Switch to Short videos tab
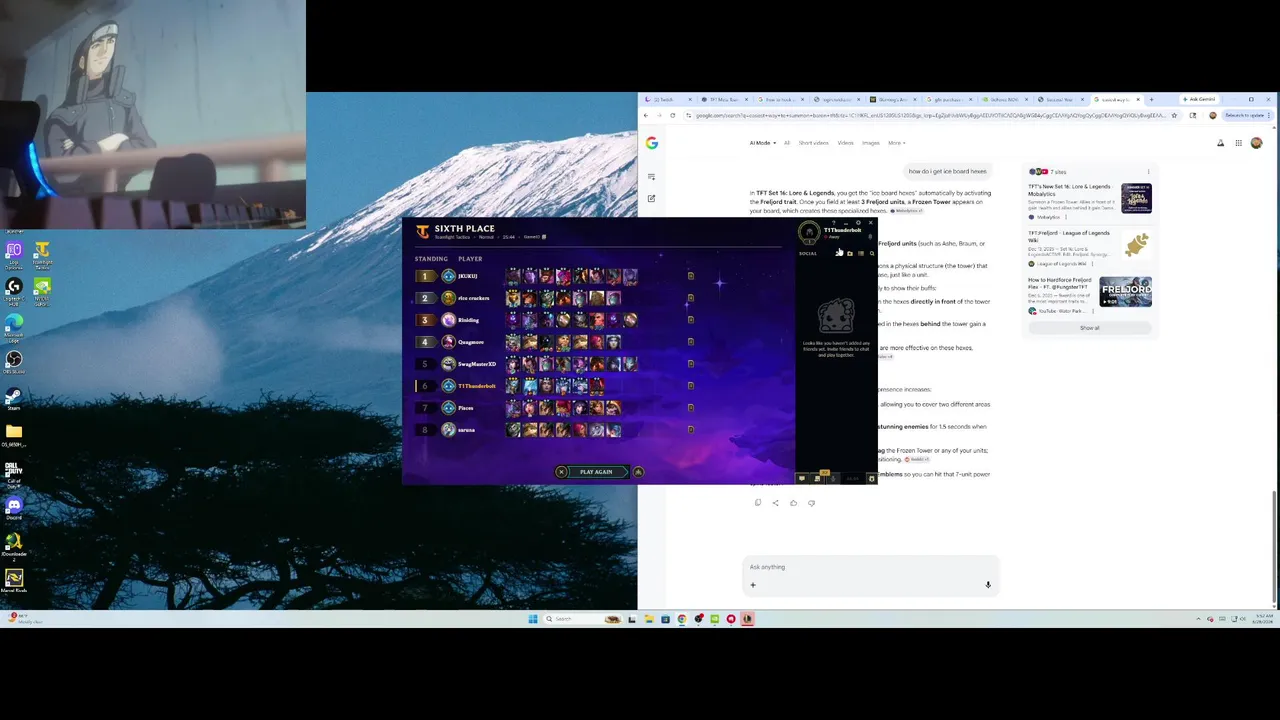This screenshot has width=1280, height=720. pos(813,143)
